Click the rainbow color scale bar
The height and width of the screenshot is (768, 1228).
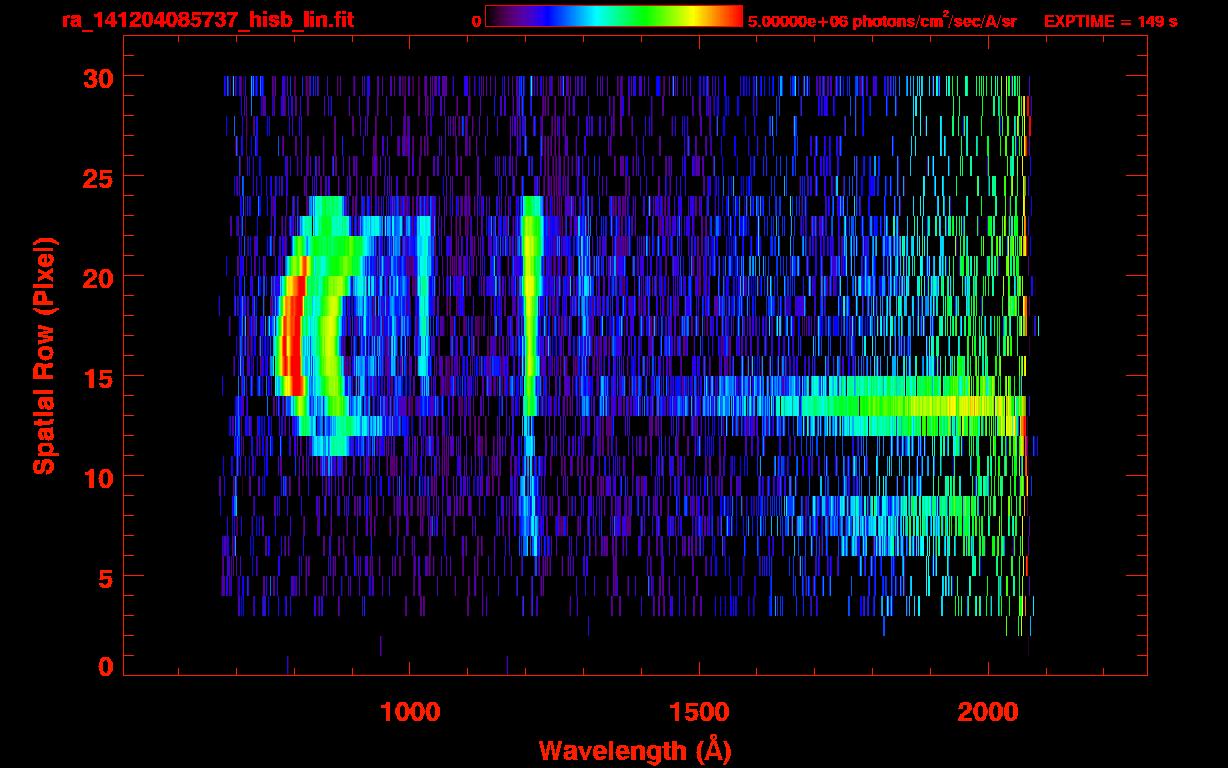pos(614,17)
